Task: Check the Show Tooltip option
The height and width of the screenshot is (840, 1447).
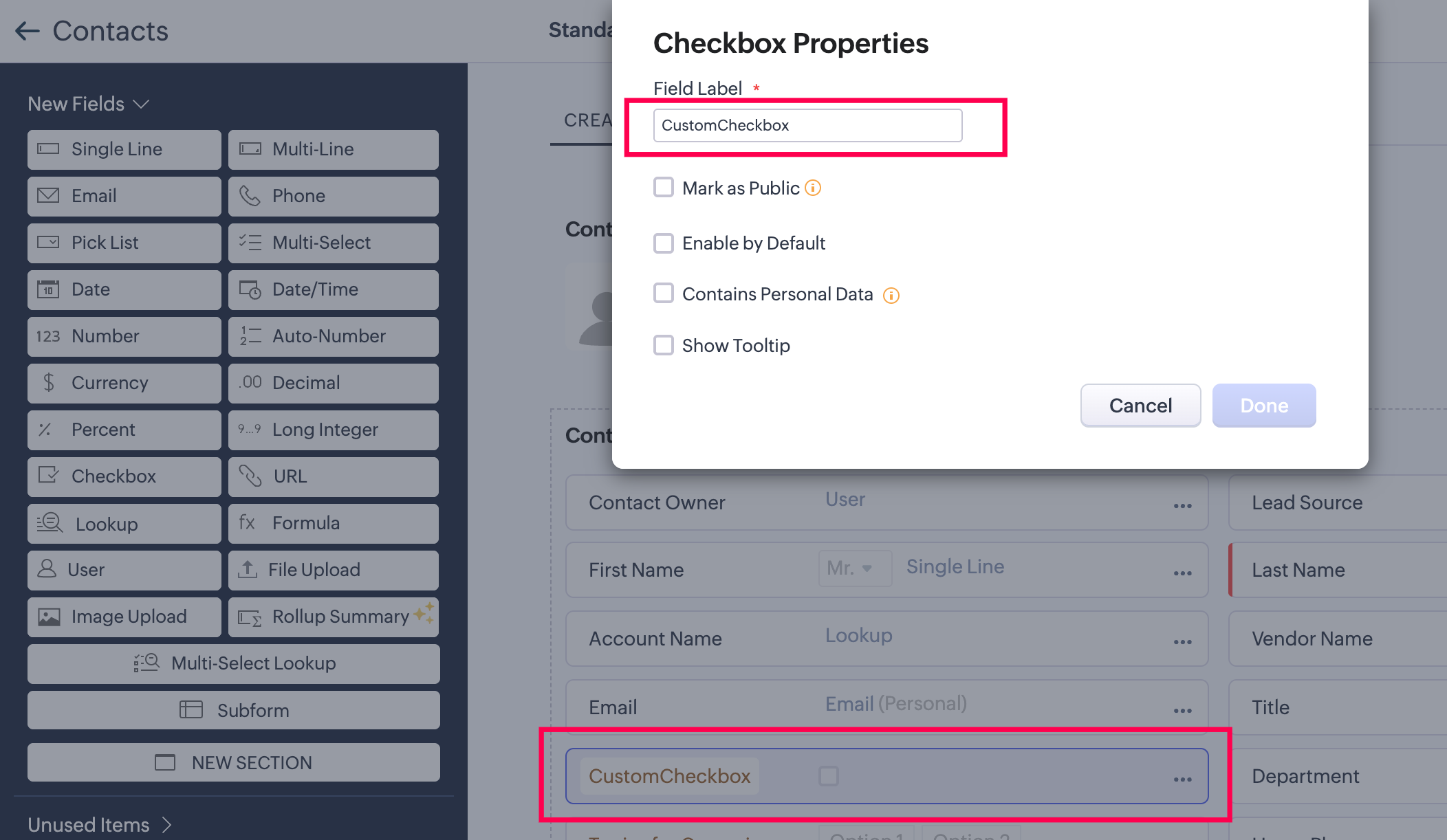Action: (x=664, y=345)
